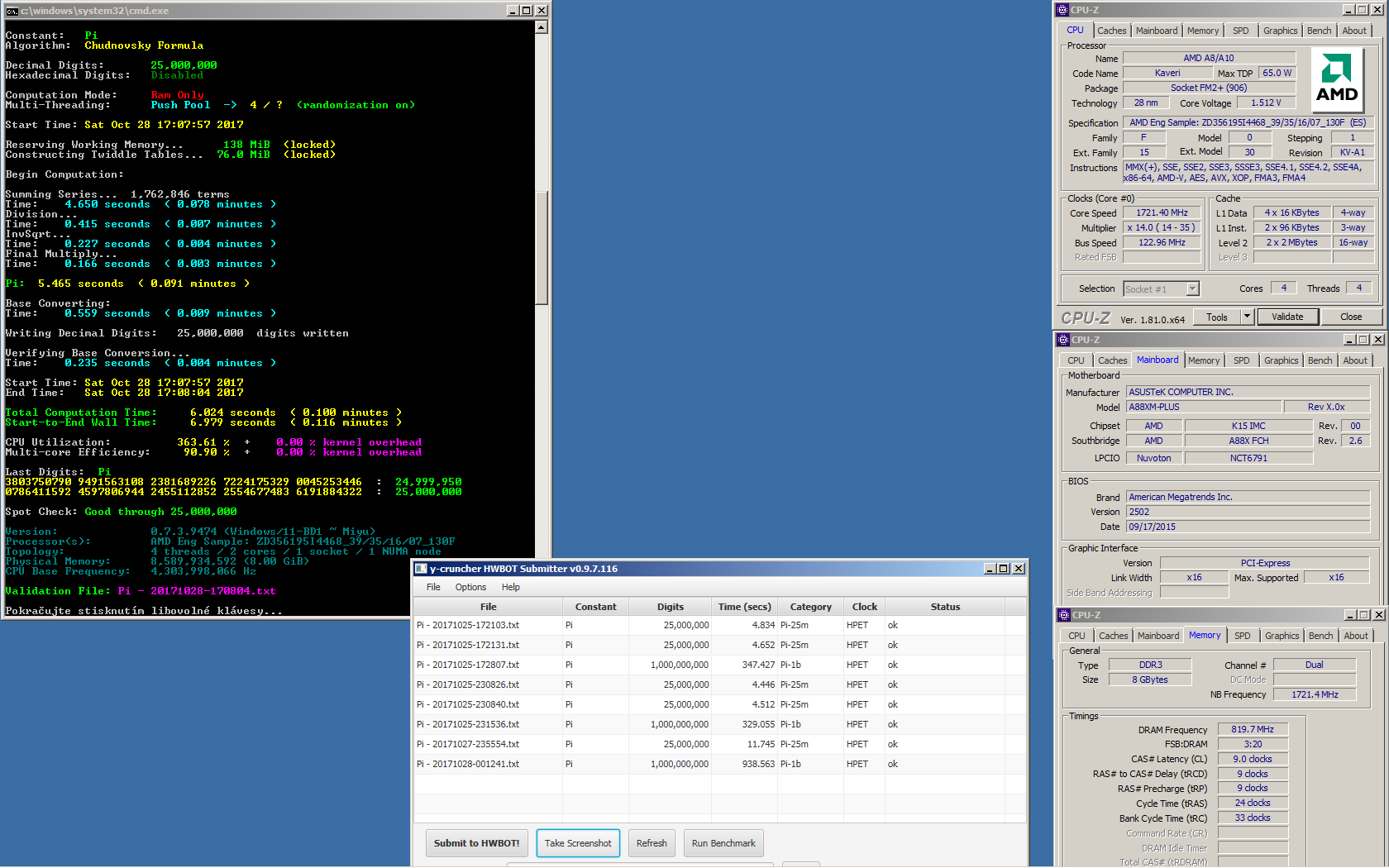This screenshot has height=868, width=1389.
Task: Click the Tools button in CPU-Z
Action: [1217, 317]
